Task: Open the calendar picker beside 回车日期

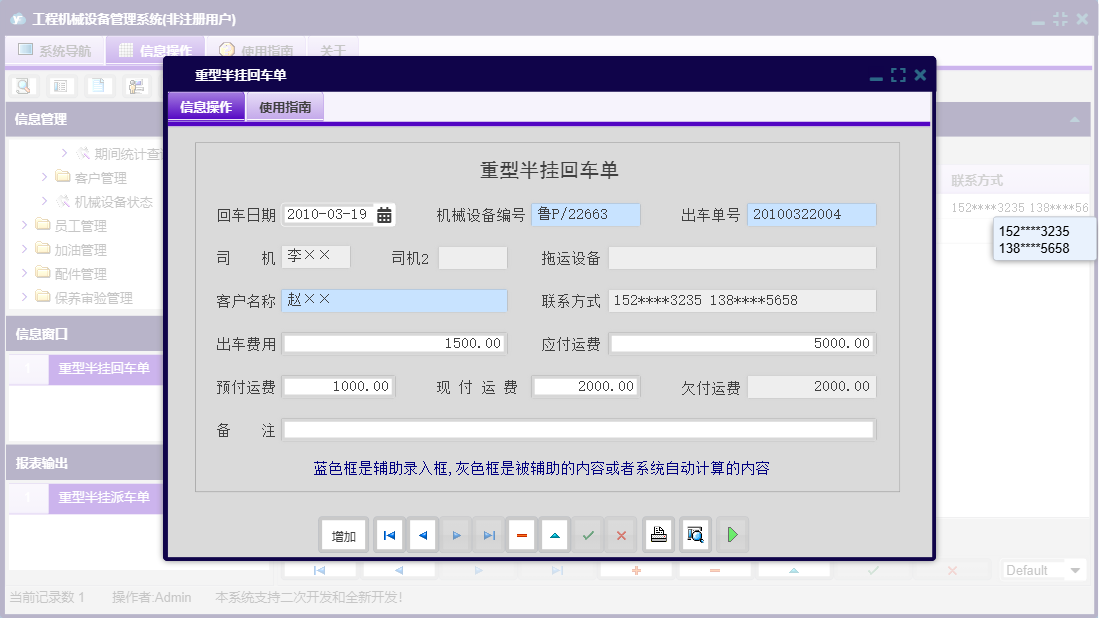Action: click(x=383, y=214)
